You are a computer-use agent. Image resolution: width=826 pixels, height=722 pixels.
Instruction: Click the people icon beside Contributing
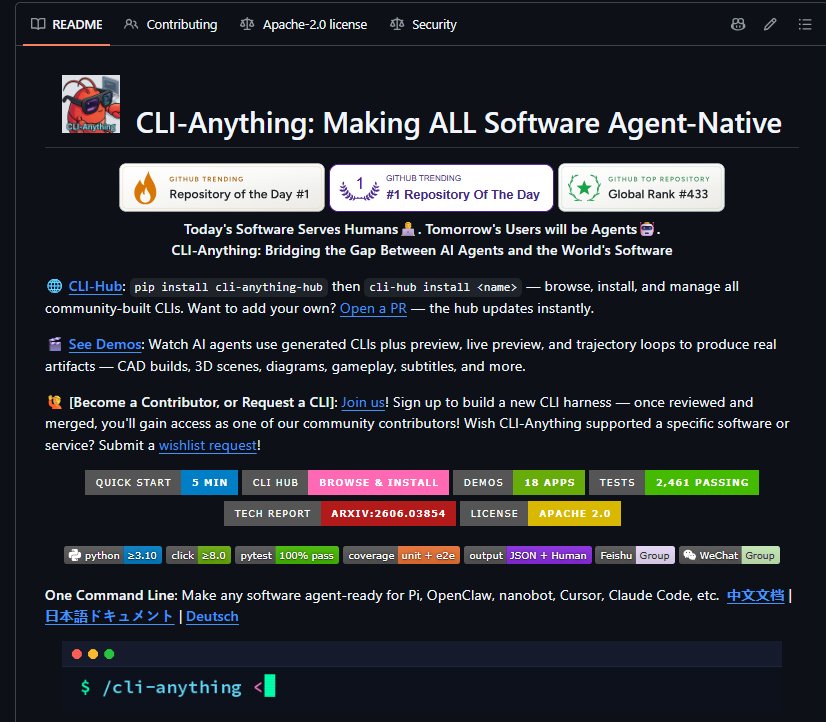click(131, 24)
